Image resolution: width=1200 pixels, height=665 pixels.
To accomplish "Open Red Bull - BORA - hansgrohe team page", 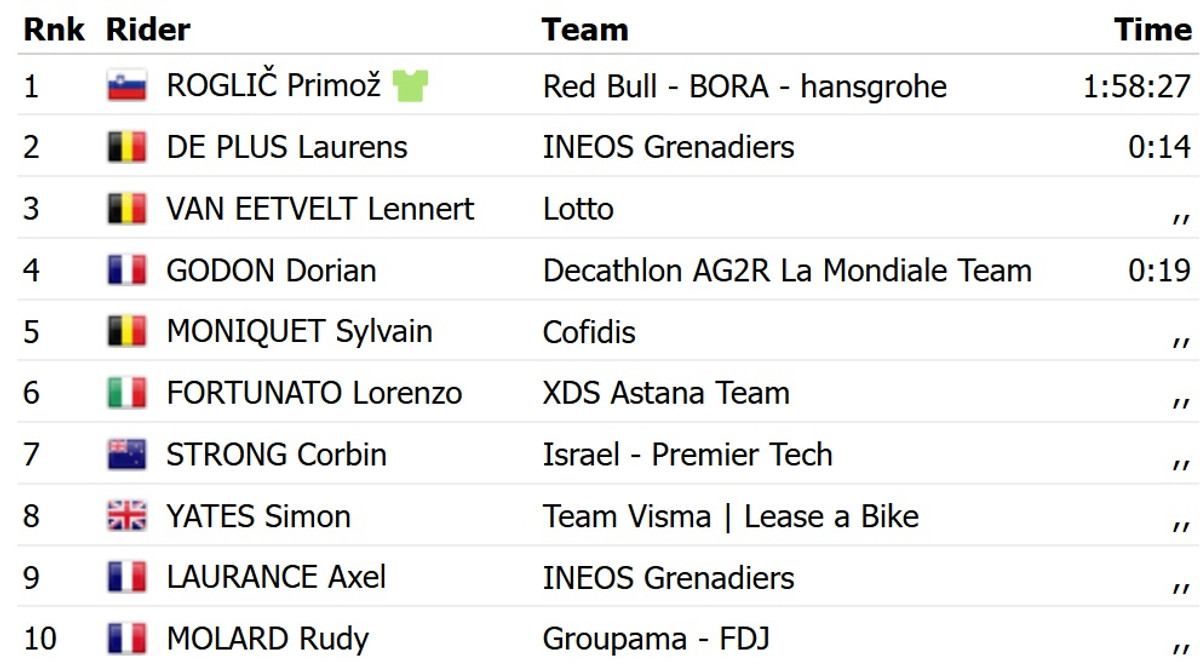I will click(744, 87).
